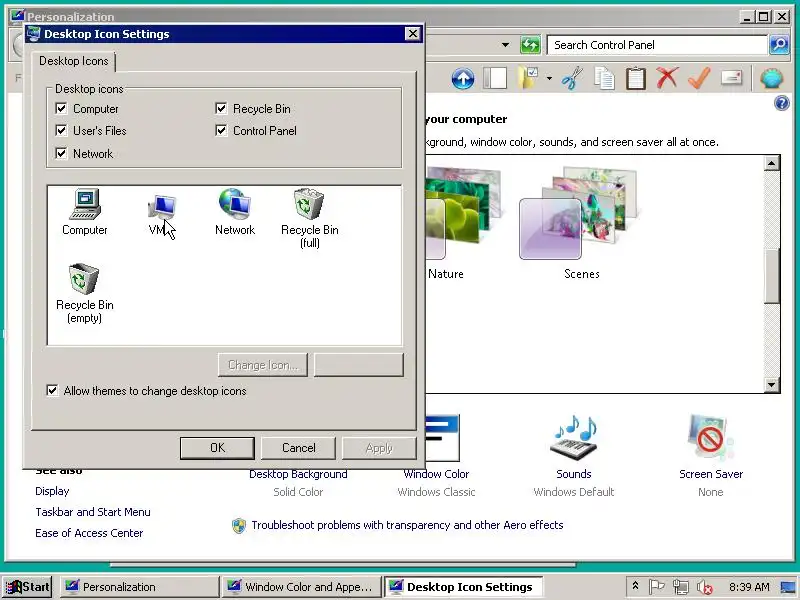This screenshot has width=800, height=600.
Task: Click the Cancel button
Action: click(x=298, y=448)
